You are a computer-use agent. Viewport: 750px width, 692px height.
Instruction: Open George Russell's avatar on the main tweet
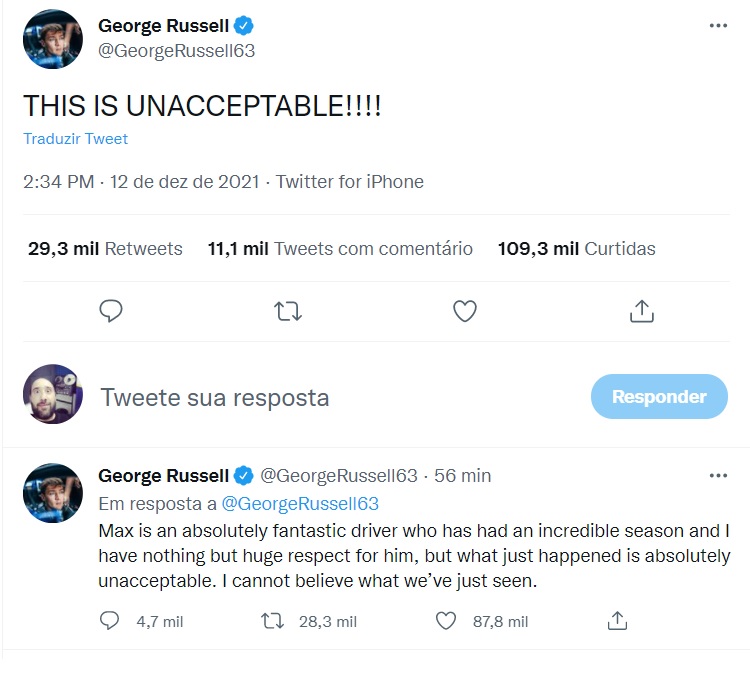[x=53, y=39]
